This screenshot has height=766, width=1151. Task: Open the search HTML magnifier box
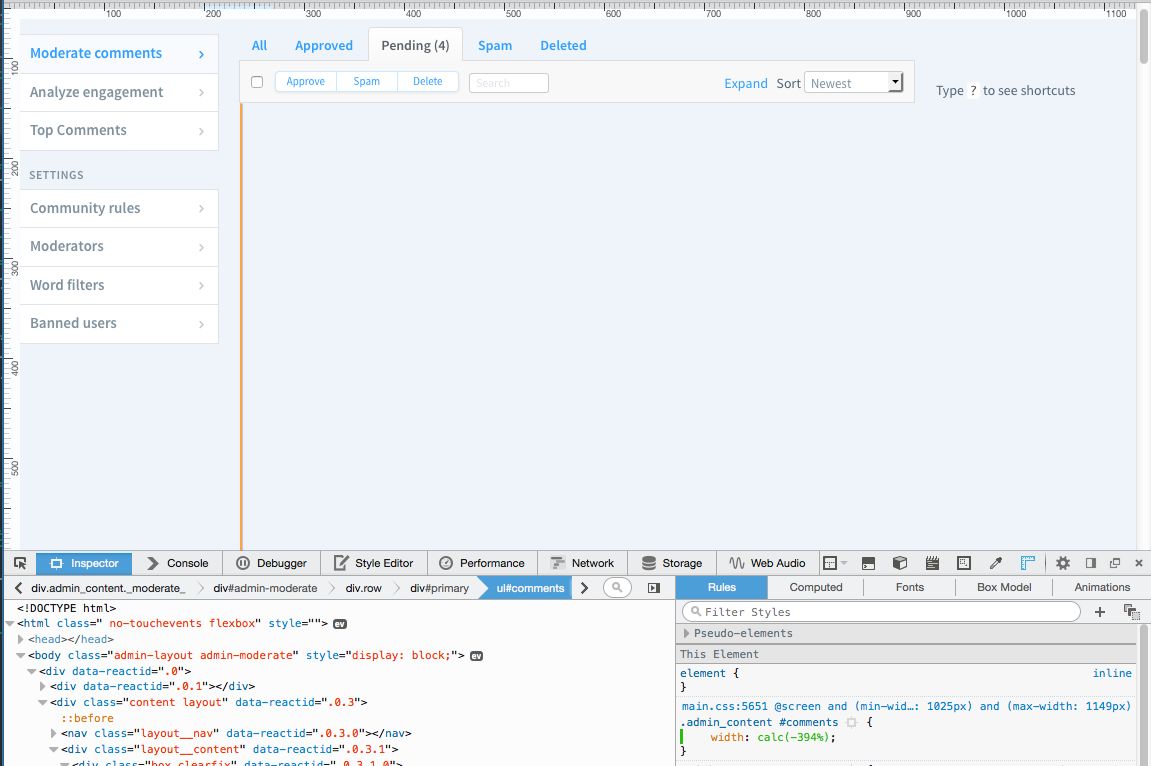[x=617, y=588]
